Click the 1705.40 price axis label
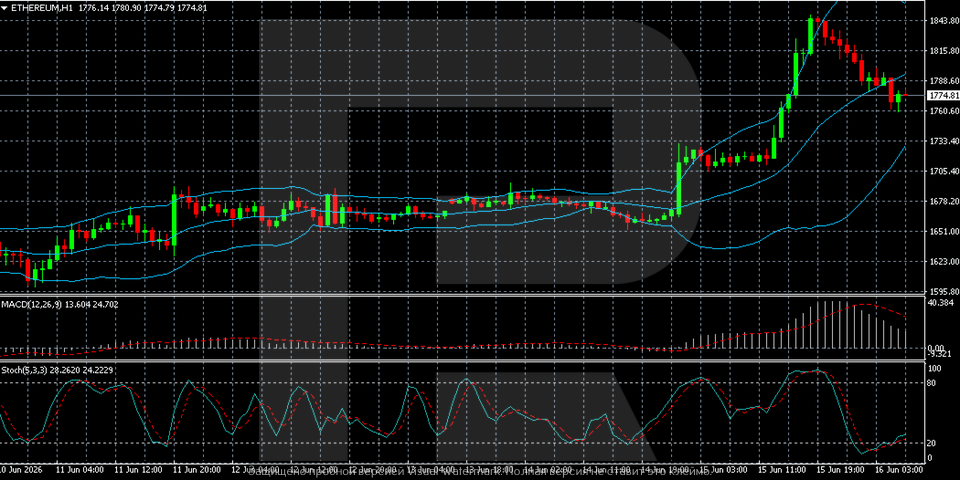The height and width of the screenshot is (480, 960). (x=943, y=171)
